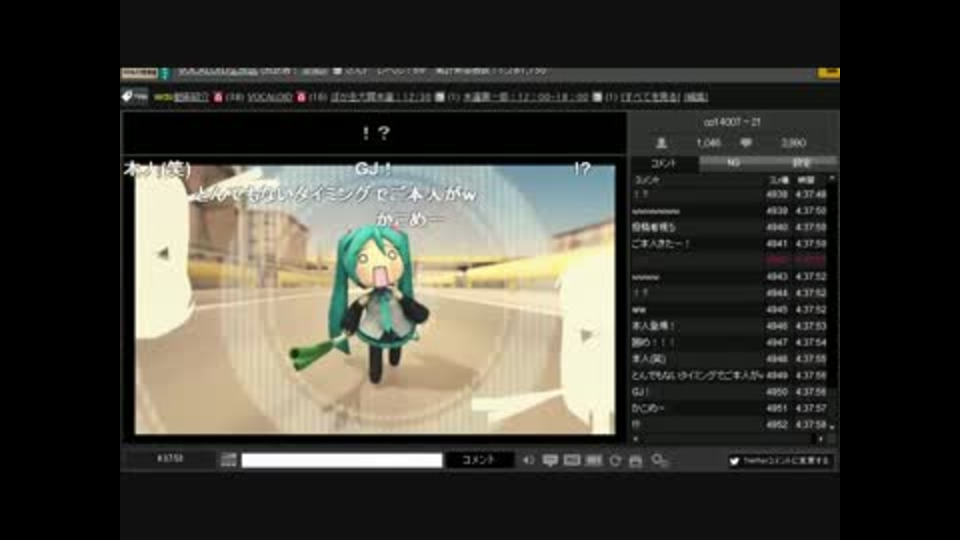Switch to the 設定 tab
Image resolution: width=960 pixels, height=540 pixels.
tap(802, 163)
